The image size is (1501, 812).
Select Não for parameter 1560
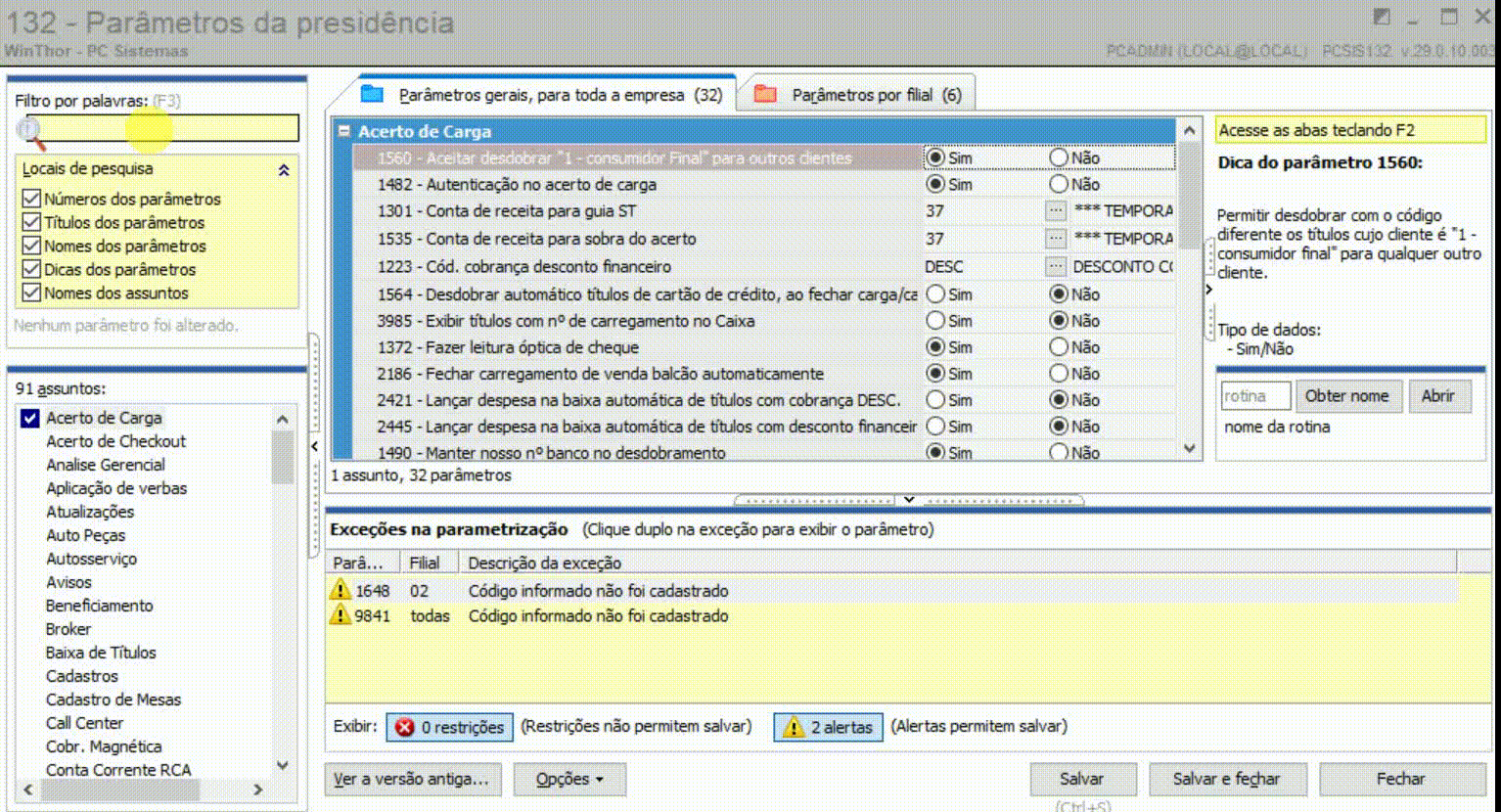pyautogui.click(x=1059, y=158)
